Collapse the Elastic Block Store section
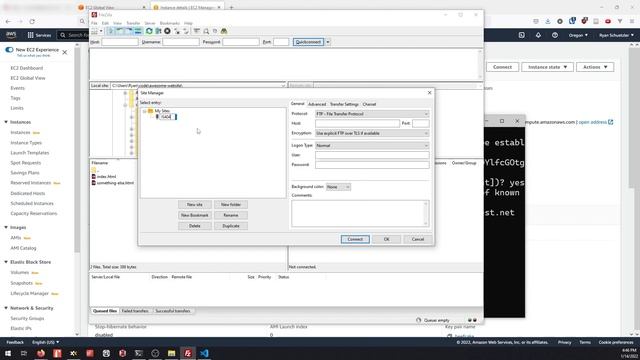The image size is (640, 360). [6, 262]
